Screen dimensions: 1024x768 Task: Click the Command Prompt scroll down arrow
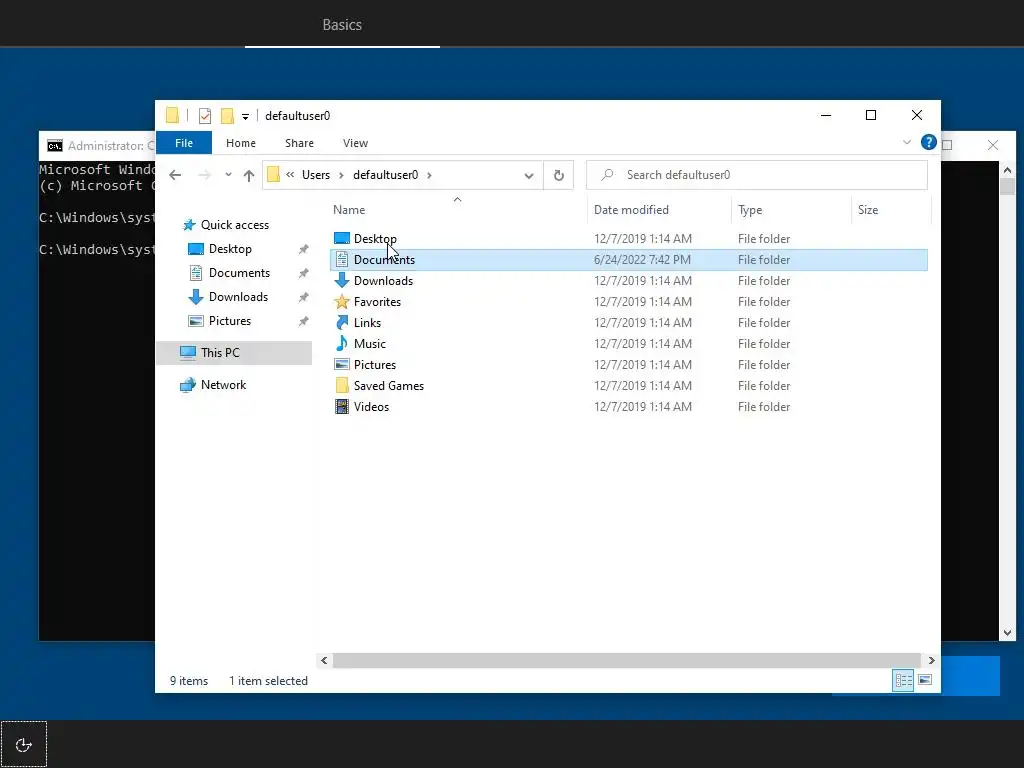pyautogui.click(x=1007, y=632)
